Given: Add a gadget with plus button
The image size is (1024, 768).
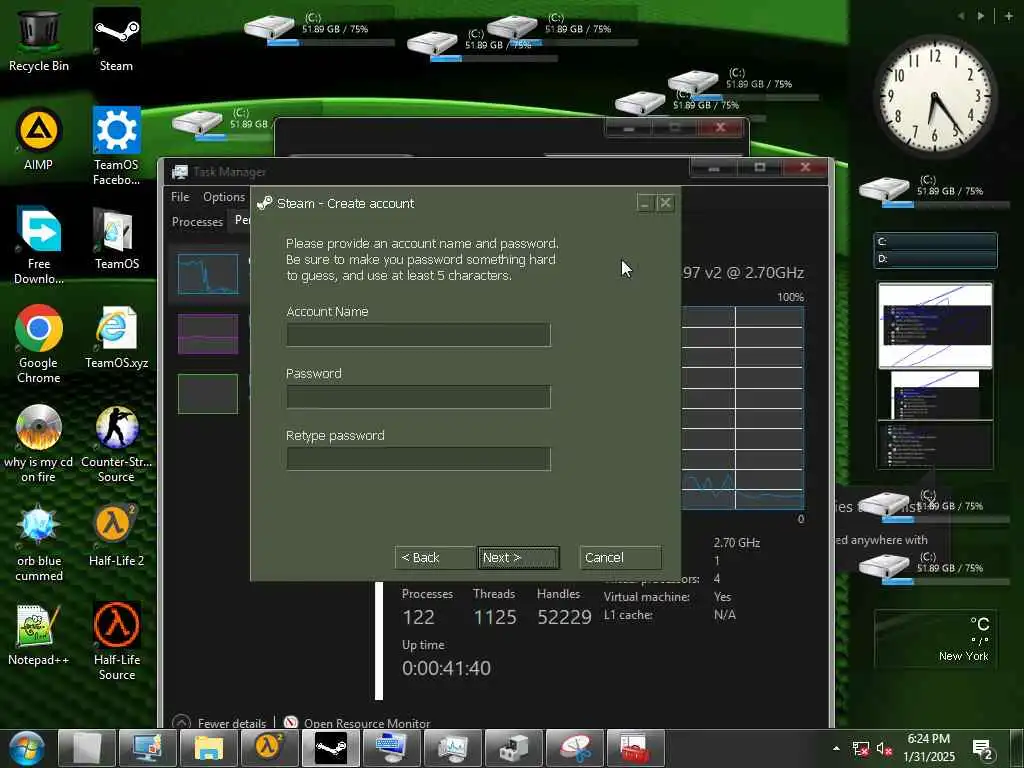Looking at the screenshot, I should pyautogui.click(x=1008, y=16).
